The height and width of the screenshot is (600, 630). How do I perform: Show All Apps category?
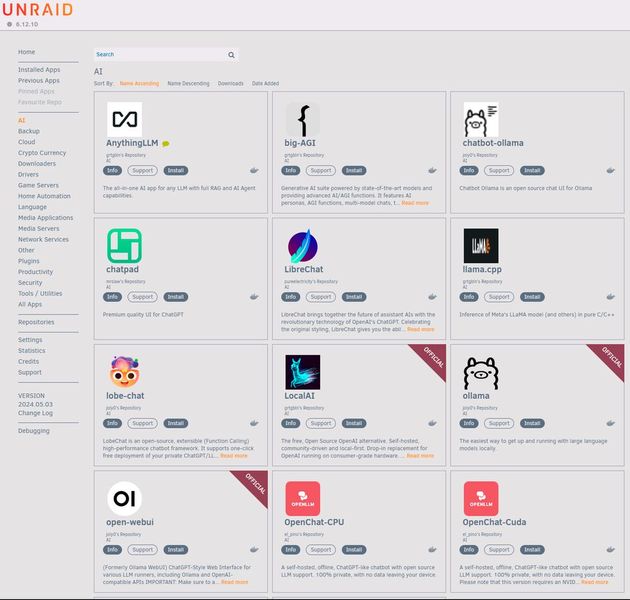point(30,305)
